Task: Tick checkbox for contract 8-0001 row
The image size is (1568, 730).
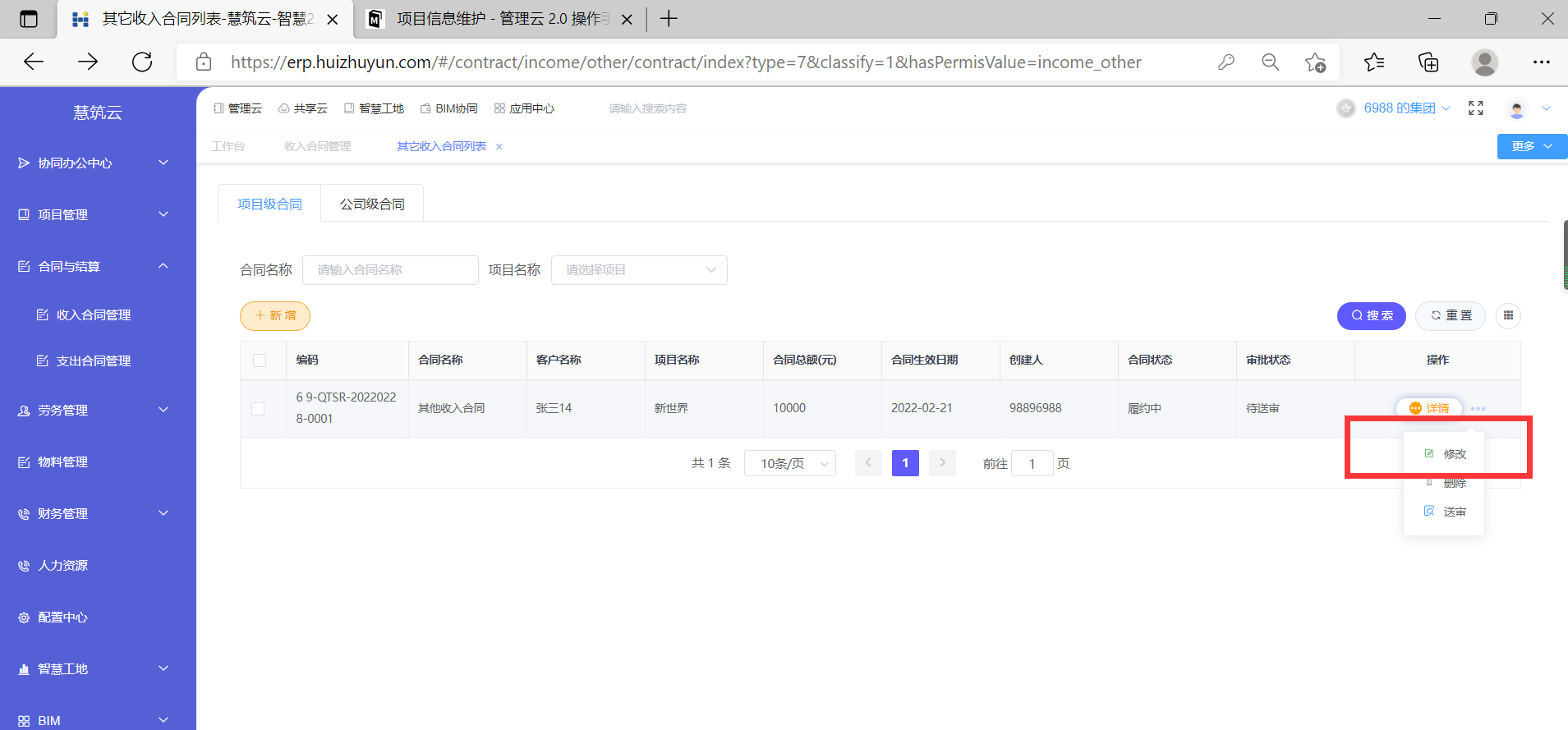Action: pos(258,408)
